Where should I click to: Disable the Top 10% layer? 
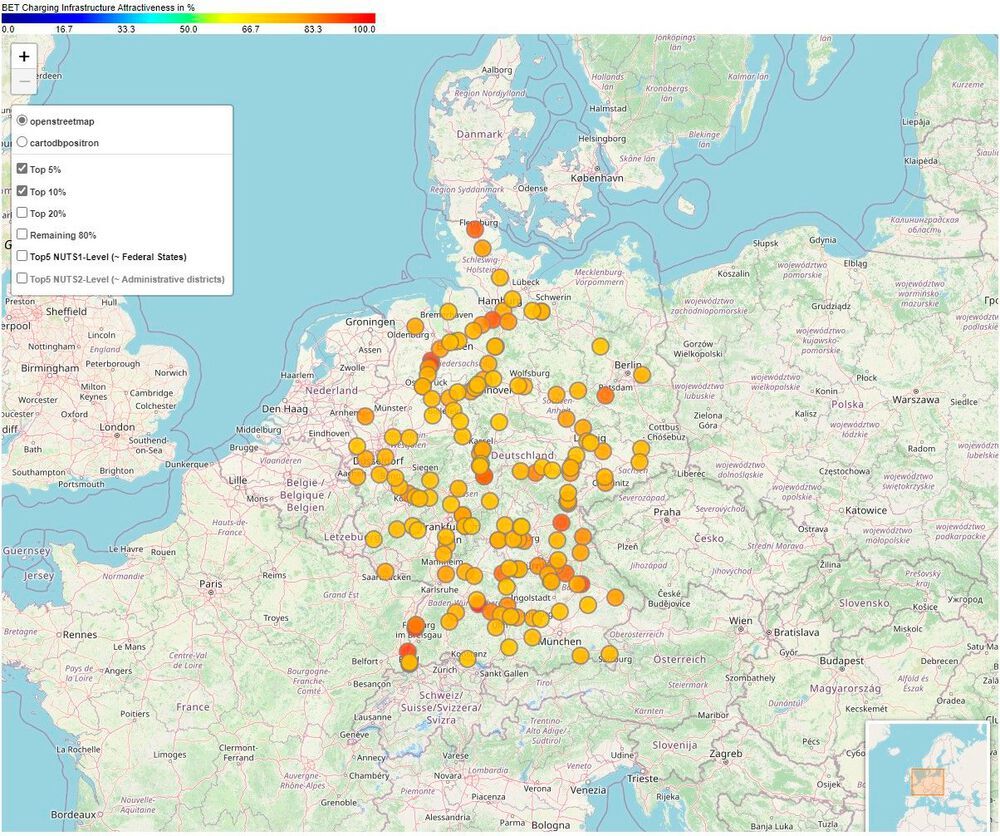coord(22,191)
